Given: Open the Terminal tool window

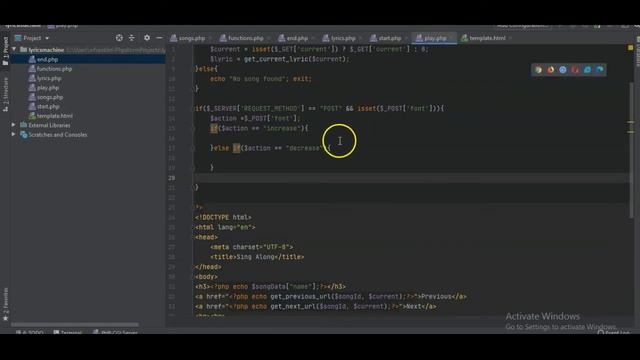Looking at the screenshot, I should (68, 332).
